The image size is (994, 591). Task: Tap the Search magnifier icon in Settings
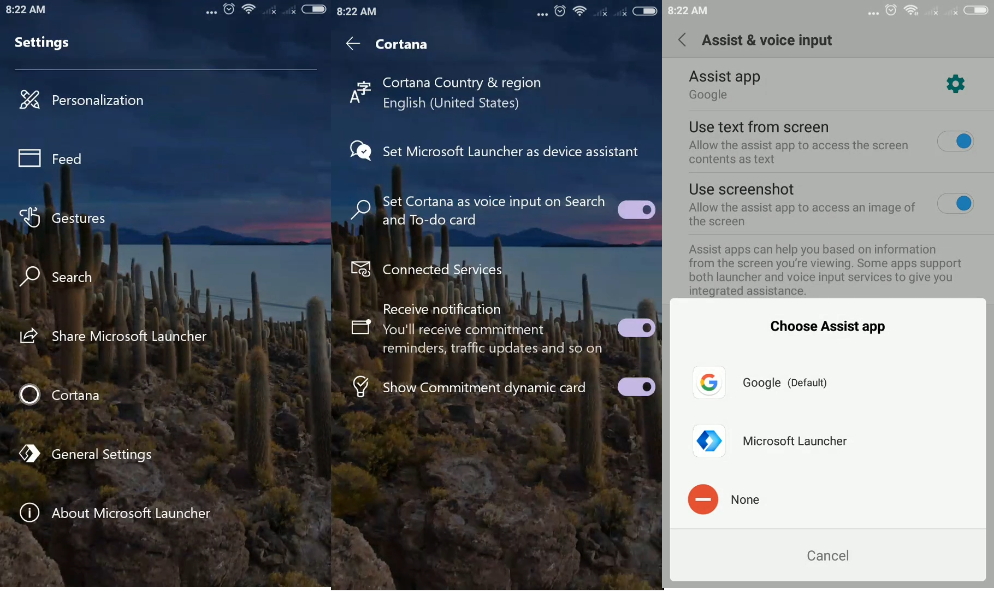pos(29,276)
